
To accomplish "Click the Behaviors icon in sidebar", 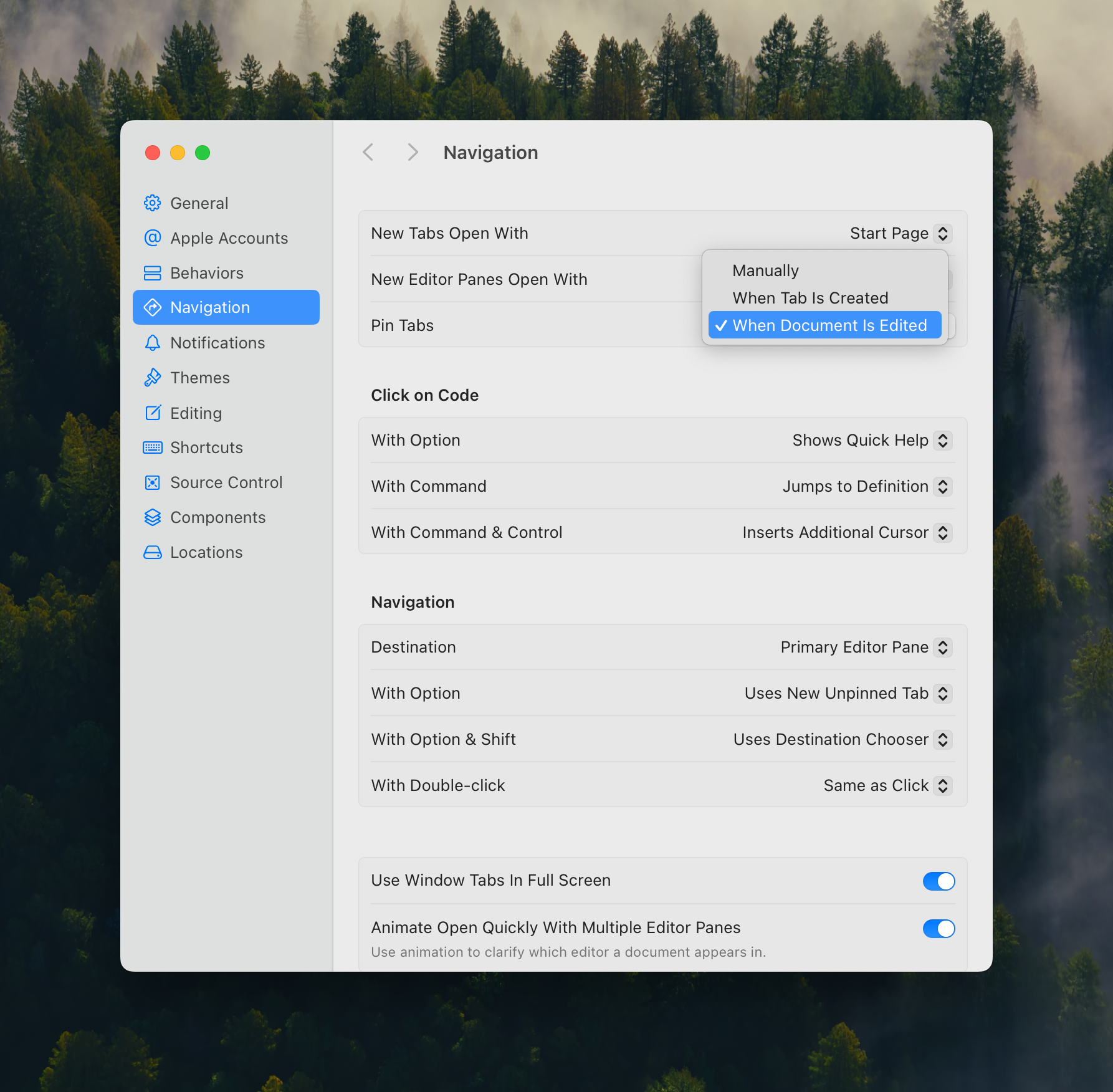I will [x=153, y=273].
